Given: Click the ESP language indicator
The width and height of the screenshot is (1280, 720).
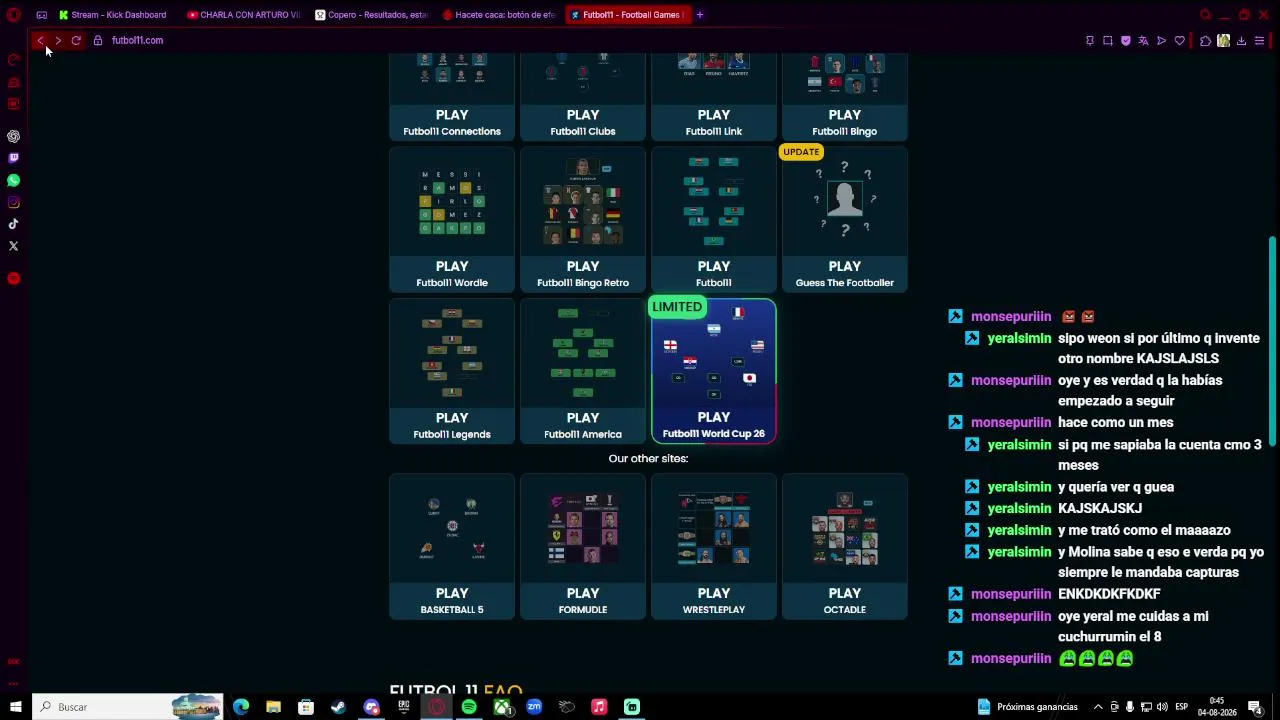Looking at the screenshot, I should [x=1182, y=707].
